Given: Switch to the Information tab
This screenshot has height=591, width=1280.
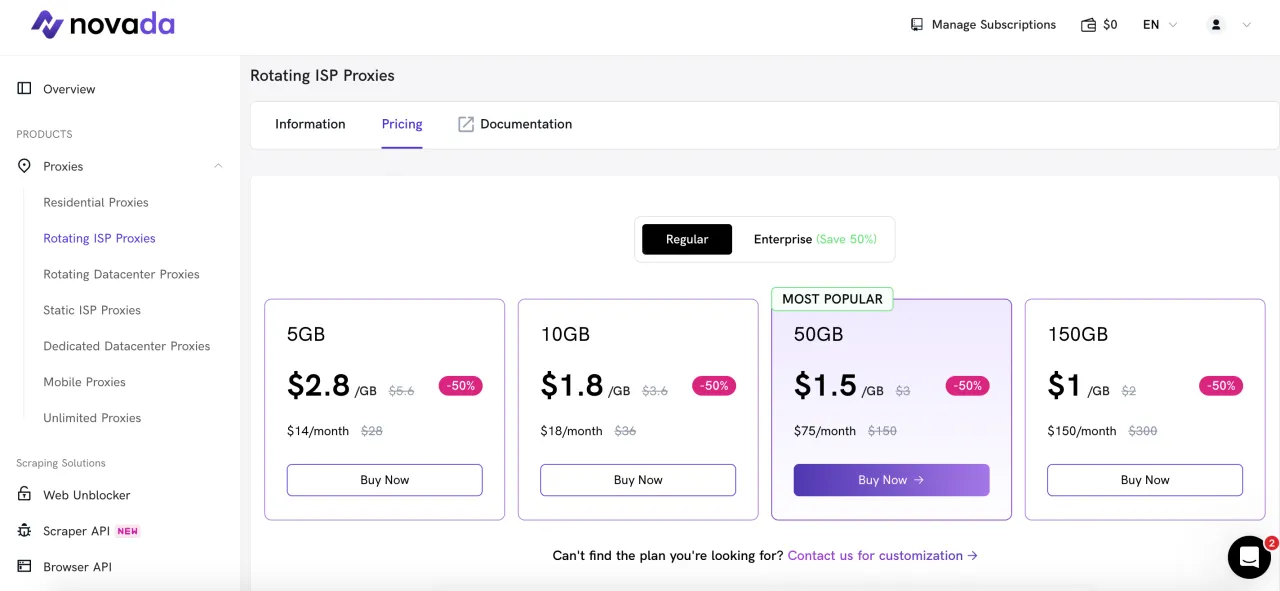Looking at the screenshot, I should click(310, 124).
